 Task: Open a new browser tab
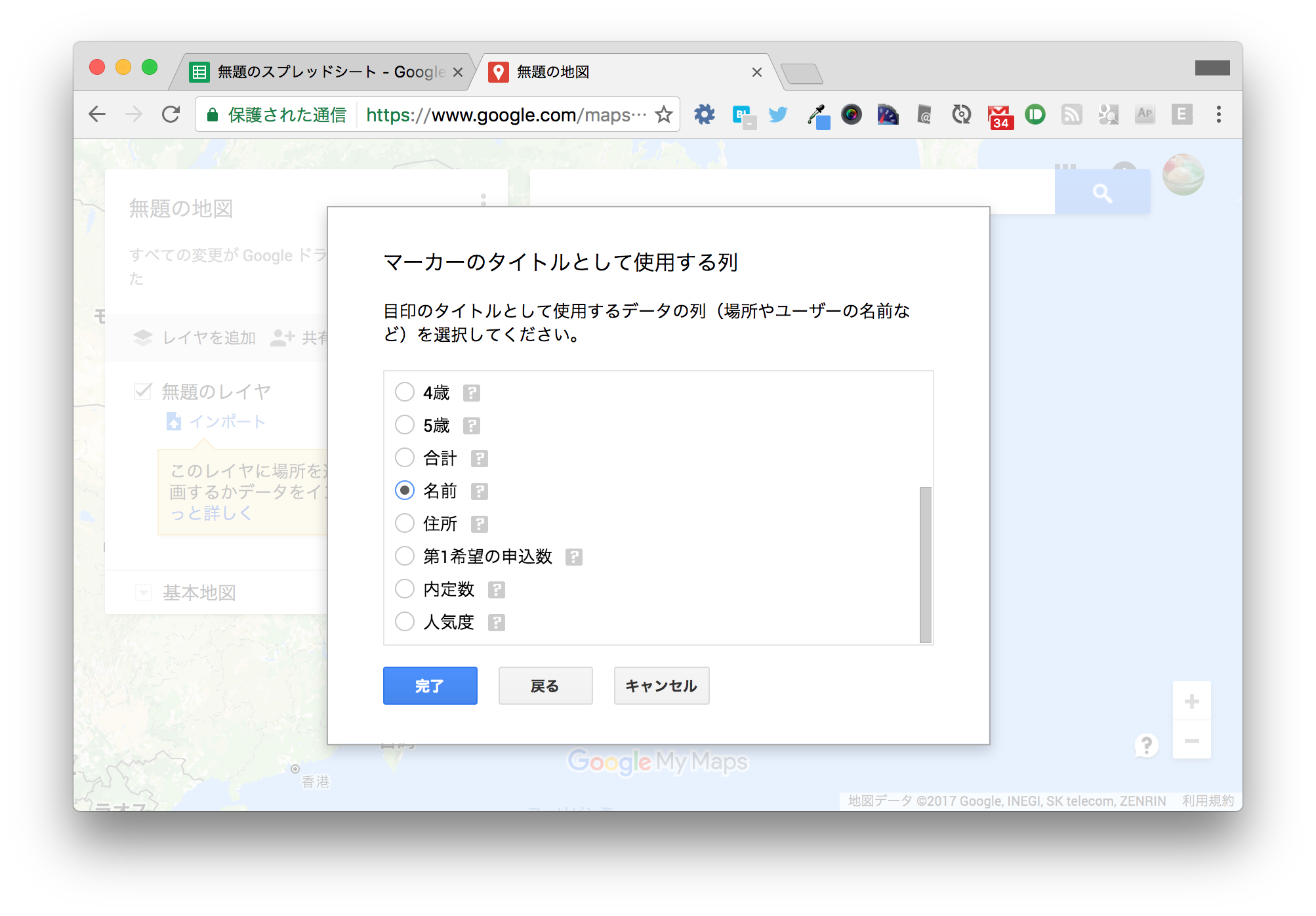[802, 73]
